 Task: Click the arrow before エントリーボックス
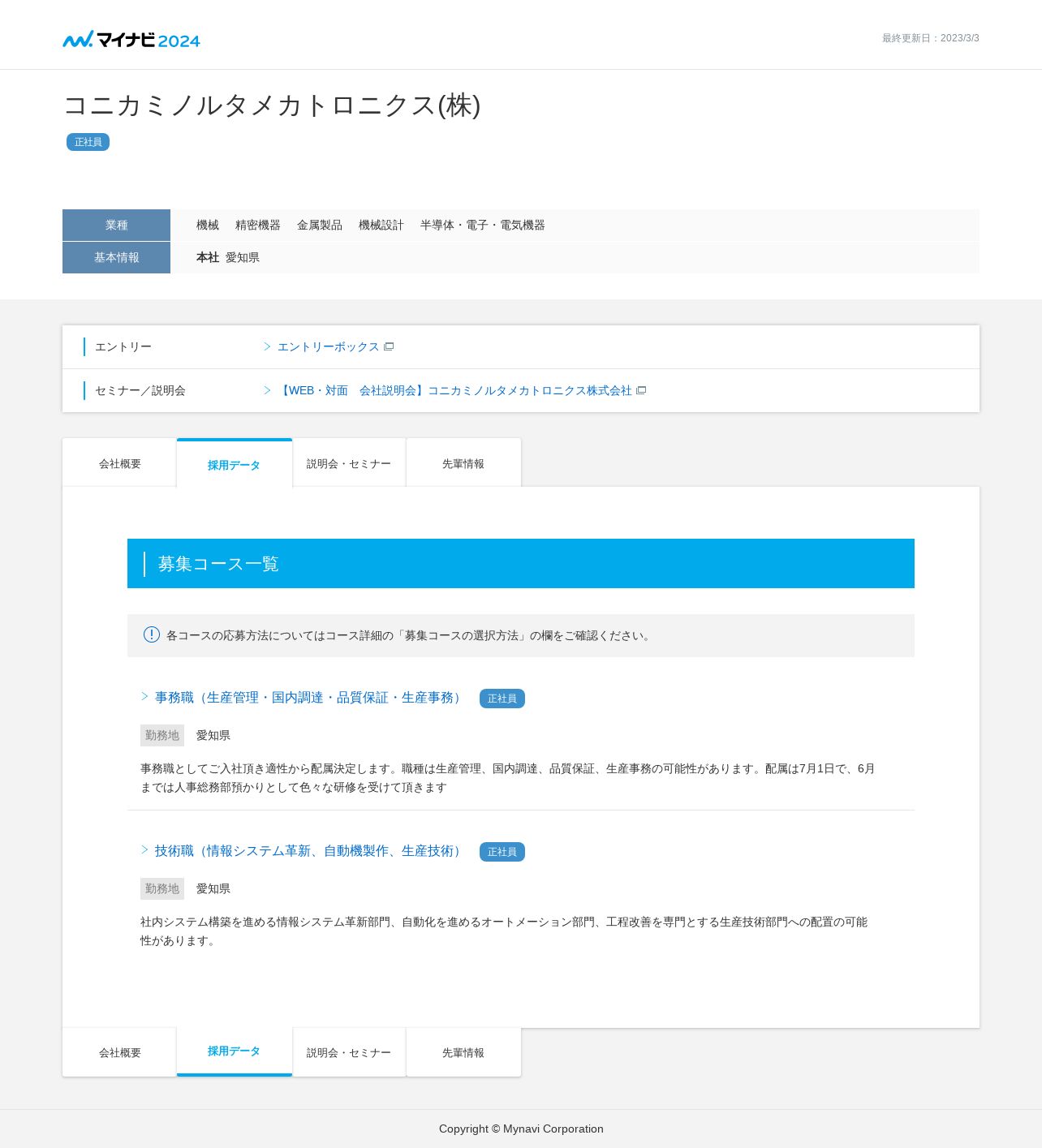coord(267,346)
